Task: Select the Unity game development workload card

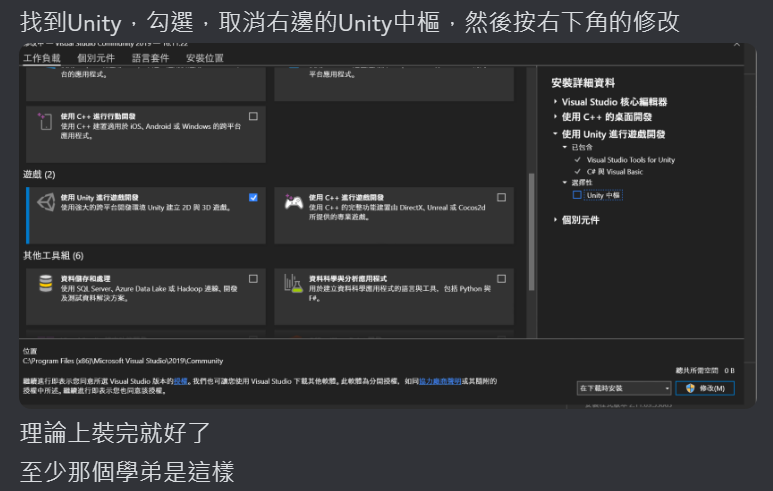Action: (146, 215)
